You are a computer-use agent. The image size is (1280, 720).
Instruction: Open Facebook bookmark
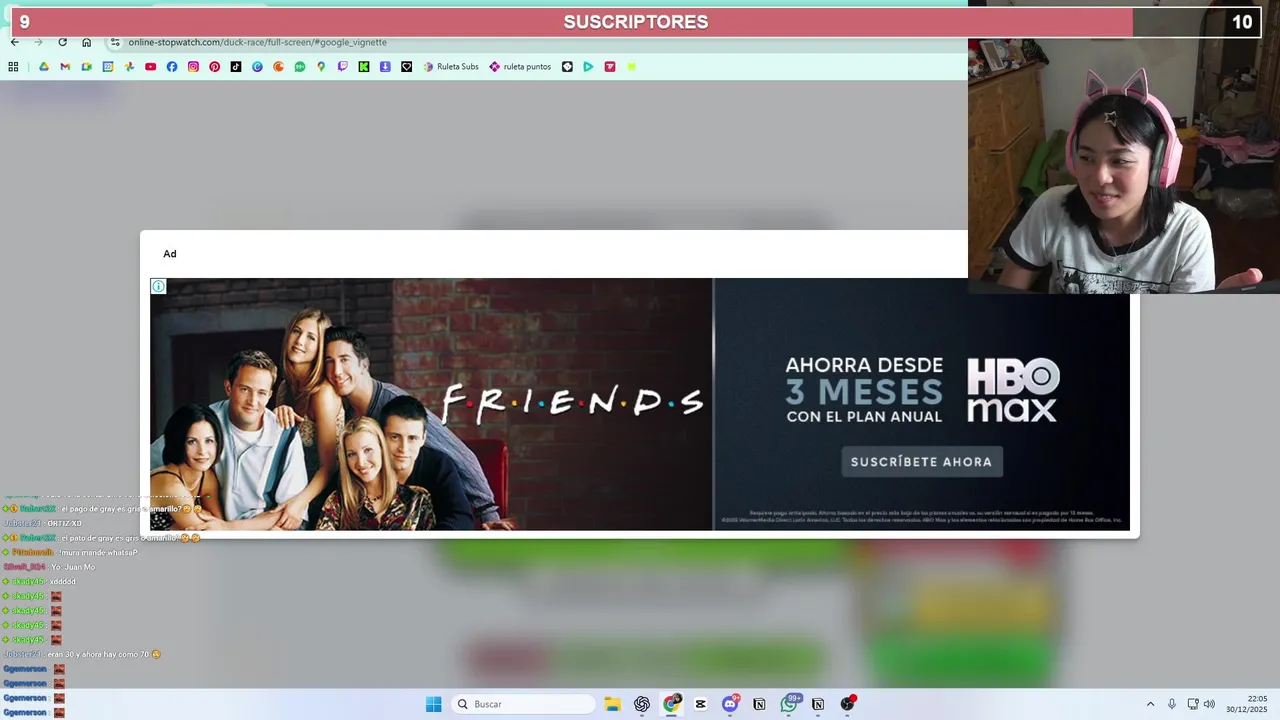coord(172,67)
